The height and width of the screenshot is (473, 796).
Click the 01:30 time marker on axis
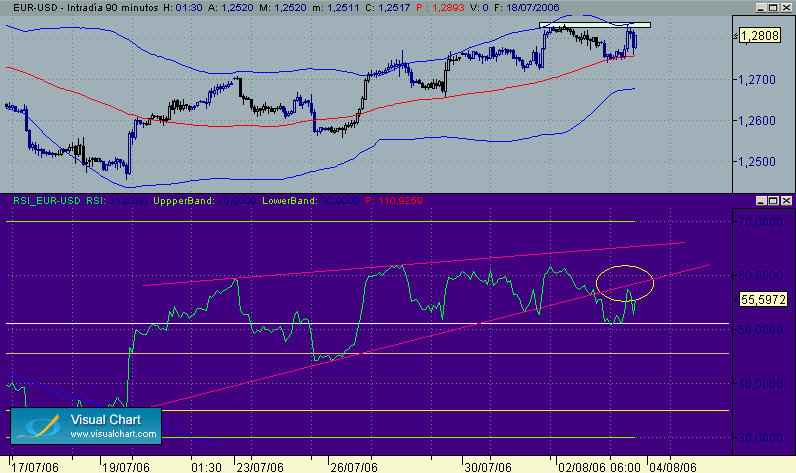(x=206, y=467)
